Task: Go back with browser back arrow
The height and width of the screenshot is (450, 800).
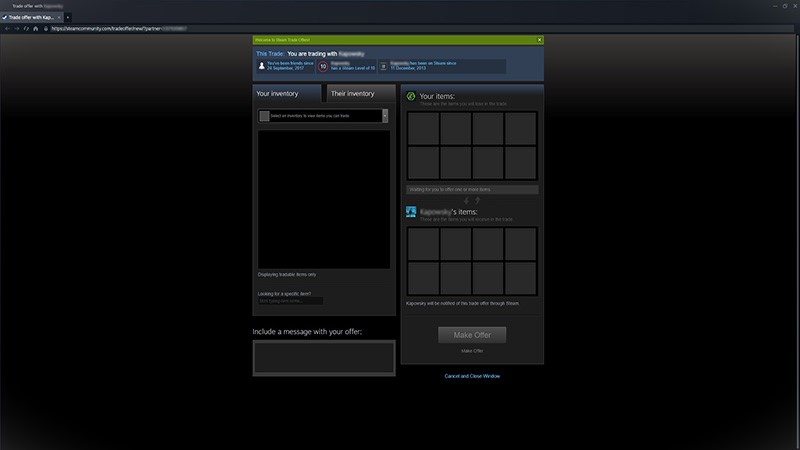Action: coord(7,29)
